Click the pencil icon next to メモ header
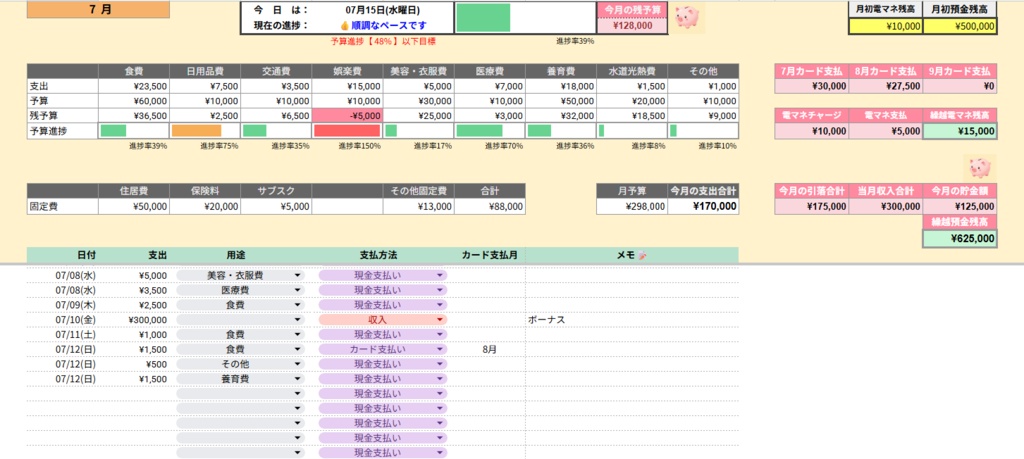The image size is (1024, 459). [641, 255]
